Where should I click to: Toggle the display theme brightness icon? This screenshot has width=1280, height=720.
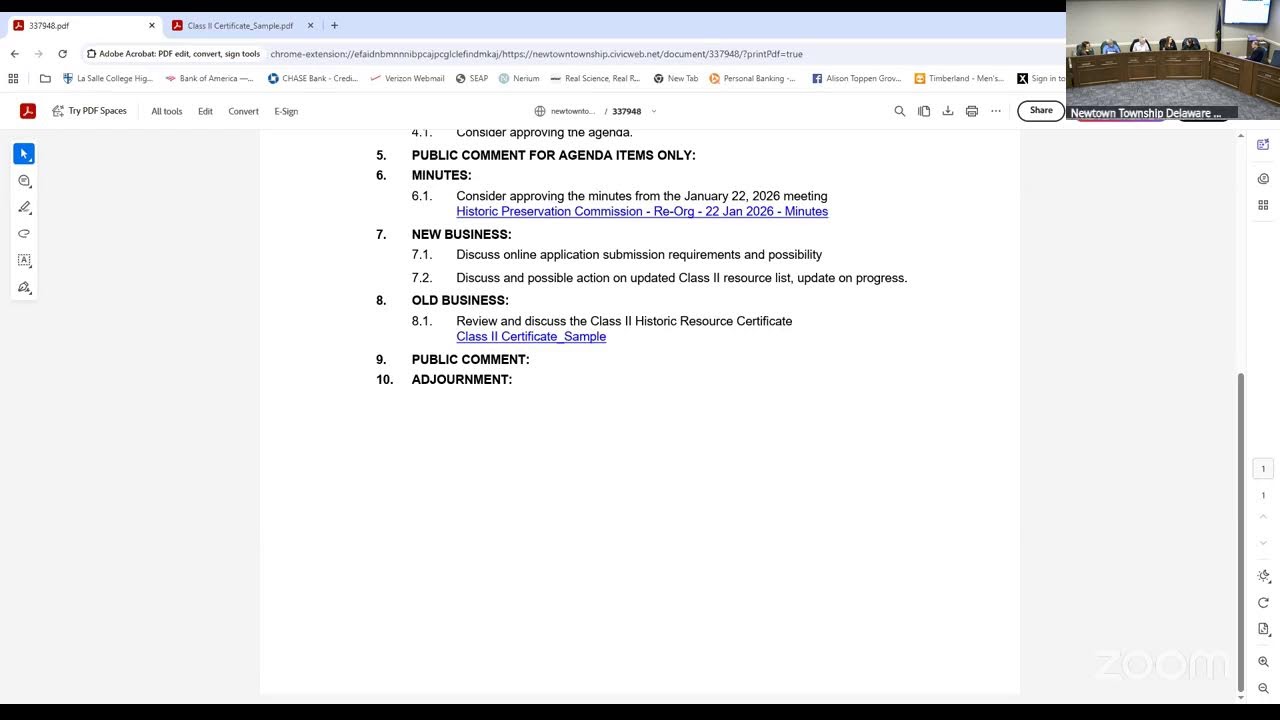(1263, 576)
